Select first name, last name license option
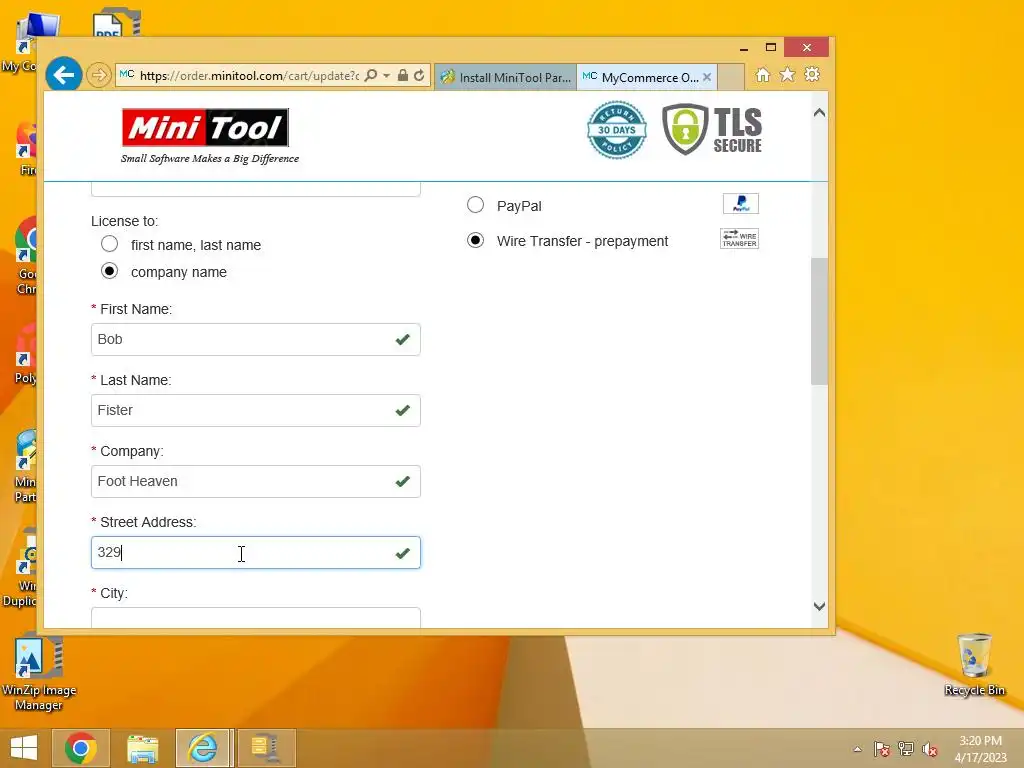 (x=110, y=244)
